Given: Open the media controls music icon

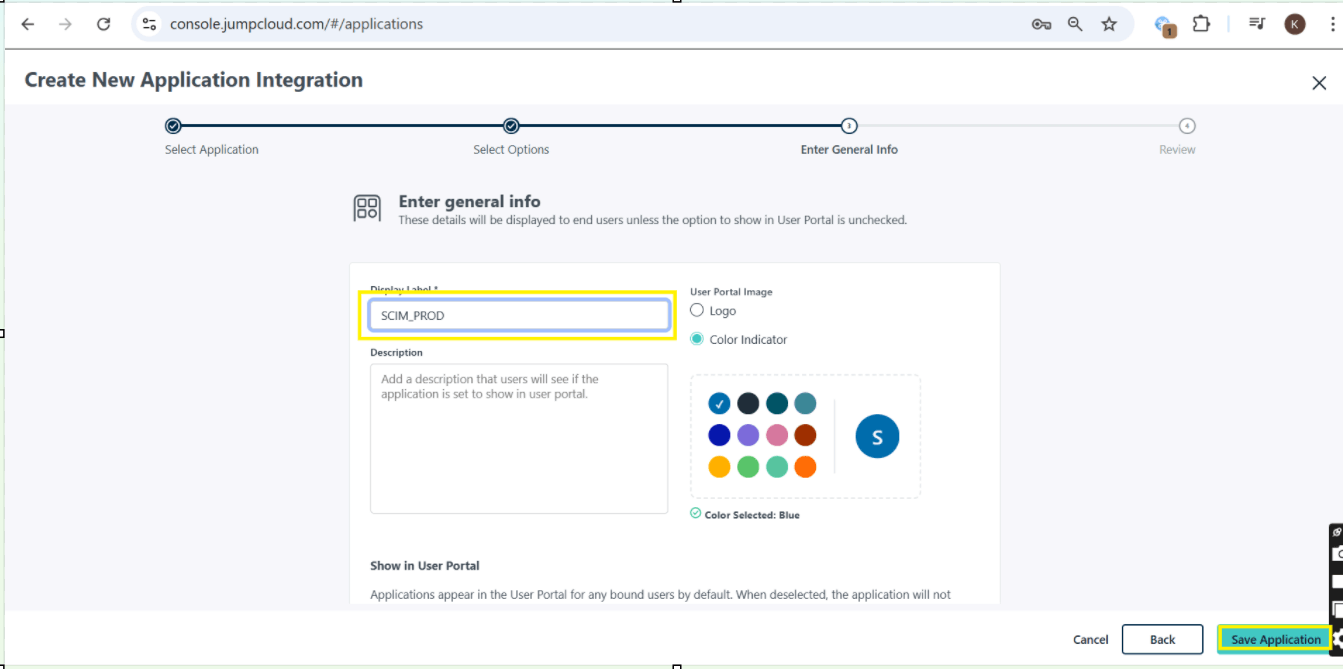Looking at the screenshot, I should (x=1257, y=24).
